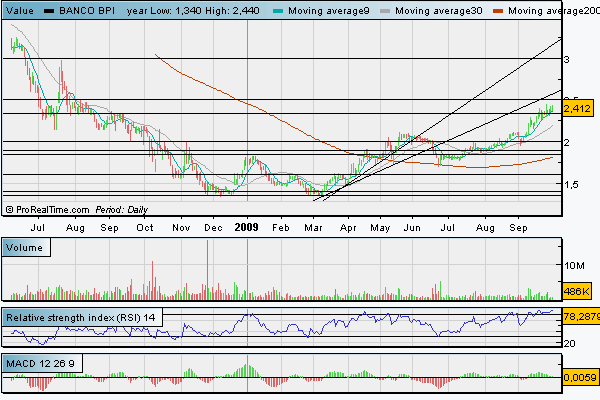Click the 'Jun' month label on time axis
This screenshot has height=400, width=600.
(412, 228)
